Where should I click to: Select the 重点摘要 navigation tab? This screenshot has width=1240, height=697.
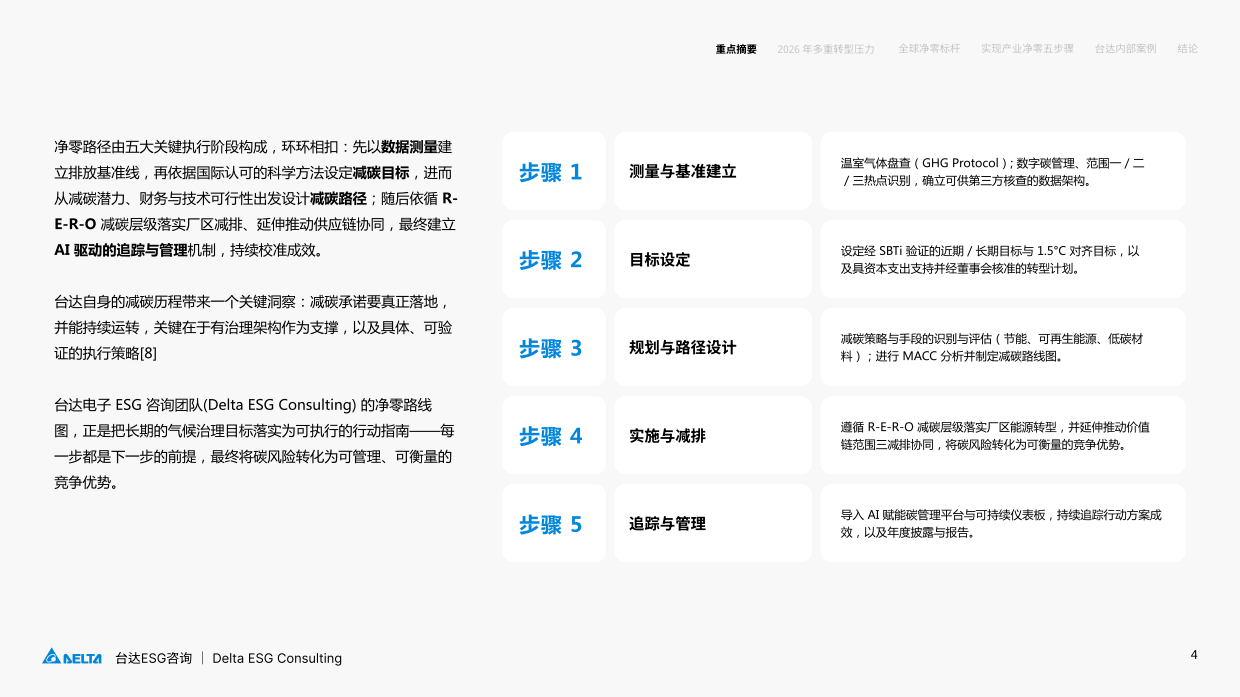pyautogui.click(x=736, y=49)
